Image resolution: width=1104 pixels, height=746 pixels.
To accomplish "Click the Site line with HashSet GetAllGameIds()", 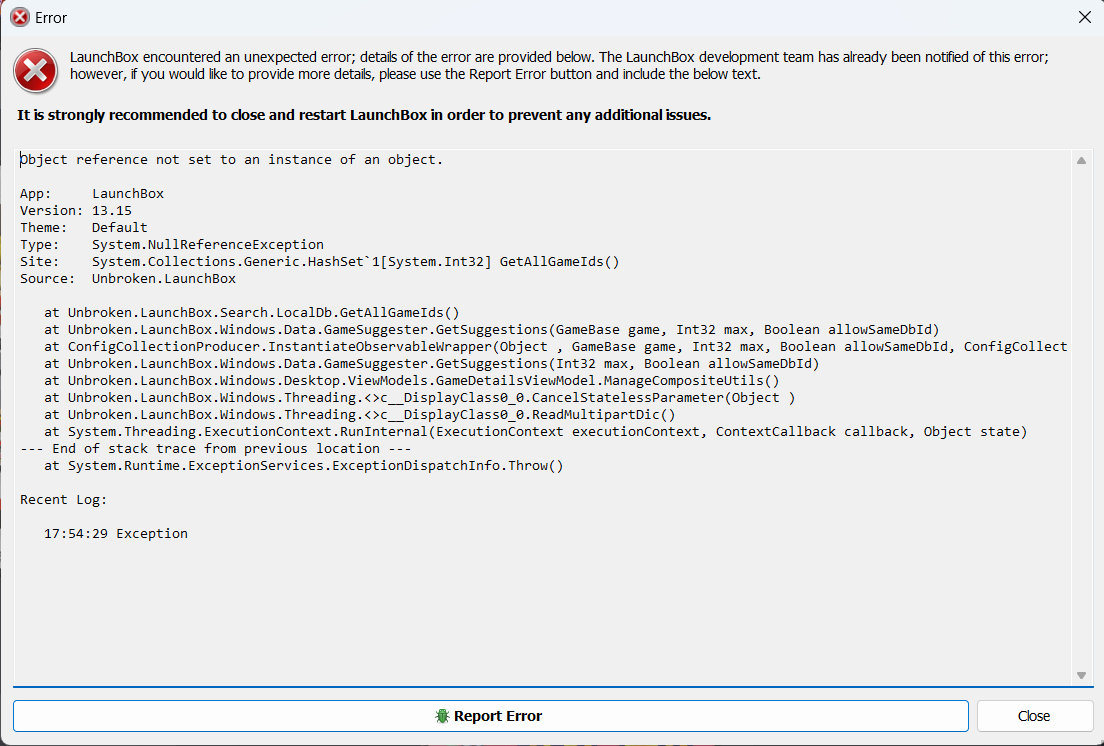I will click(320, 261).
